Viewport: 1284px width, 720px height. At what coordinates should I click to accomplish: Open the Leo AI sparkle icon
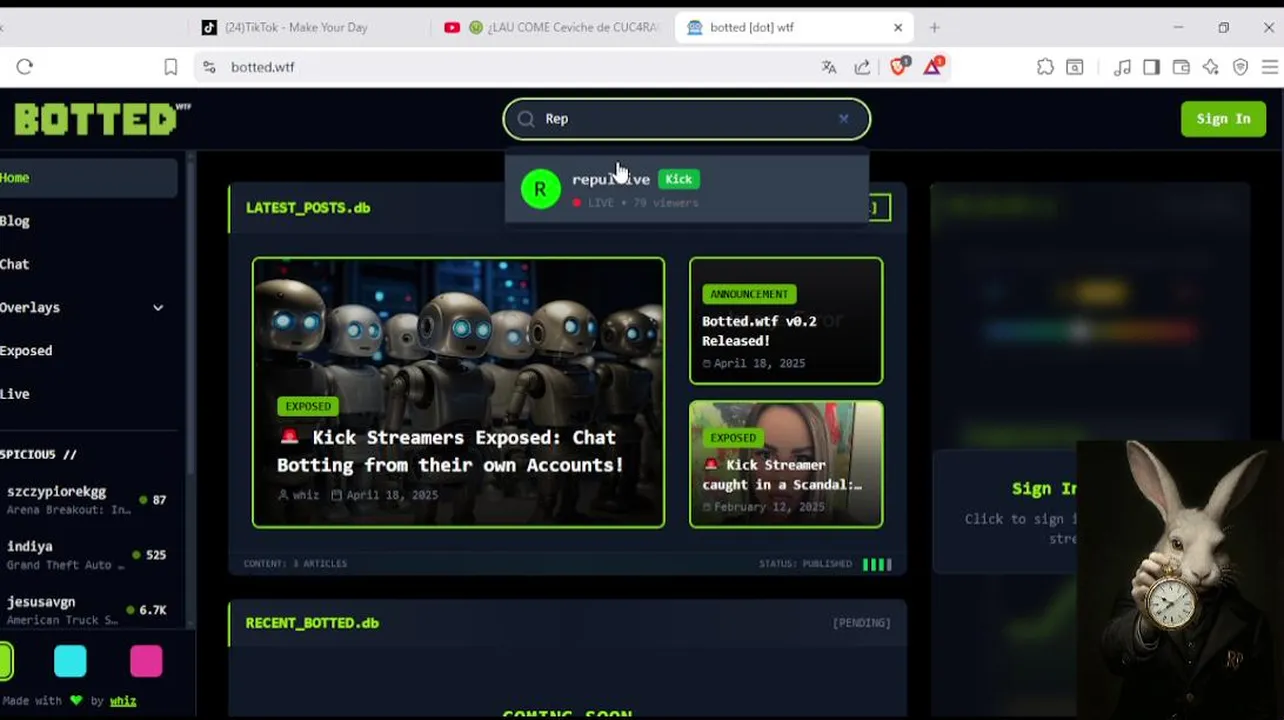click(x=1211, y=67)
